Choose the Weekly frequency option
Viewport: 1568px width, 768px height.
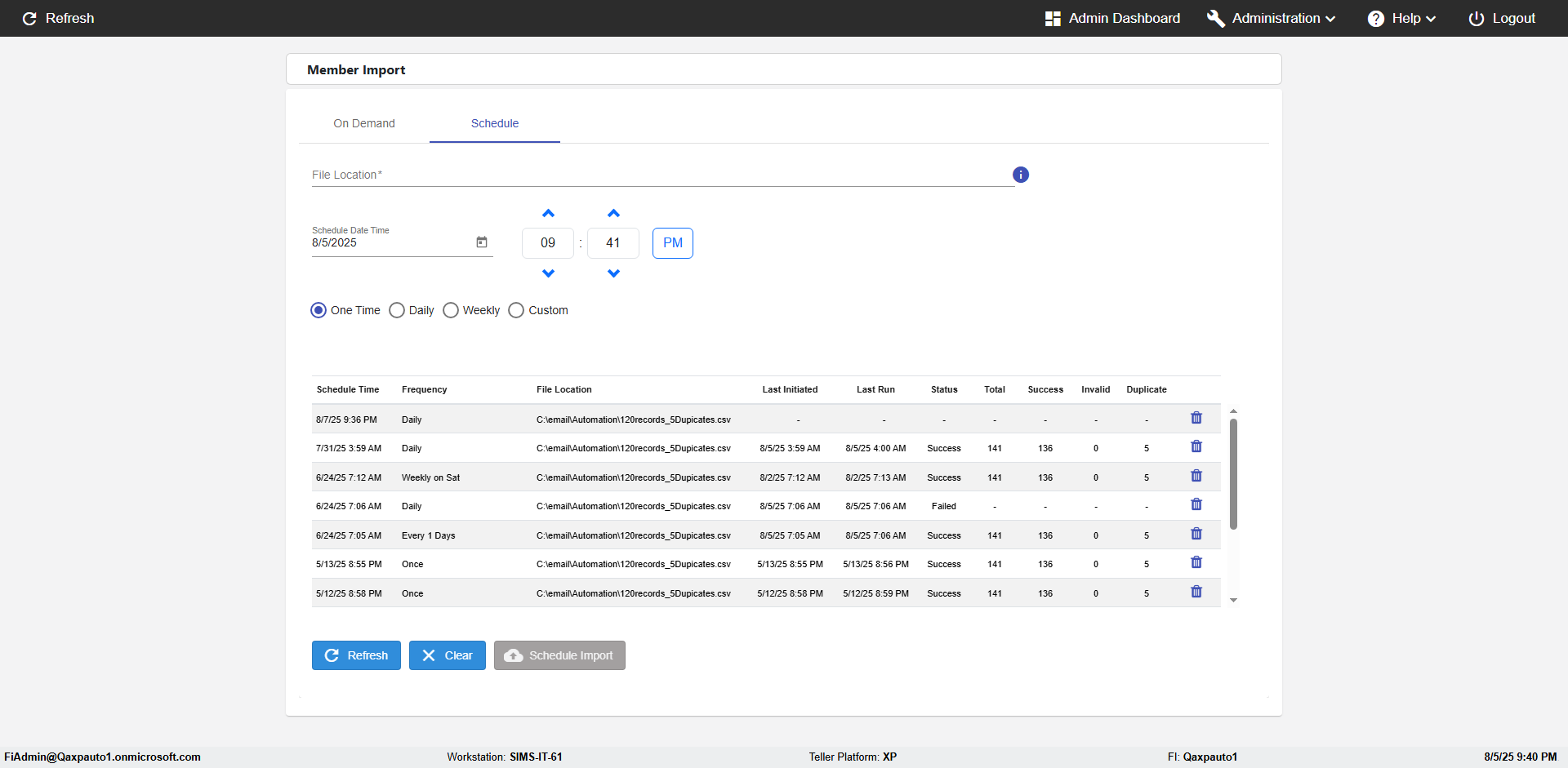pyautogui.click(x=451, y=310)
